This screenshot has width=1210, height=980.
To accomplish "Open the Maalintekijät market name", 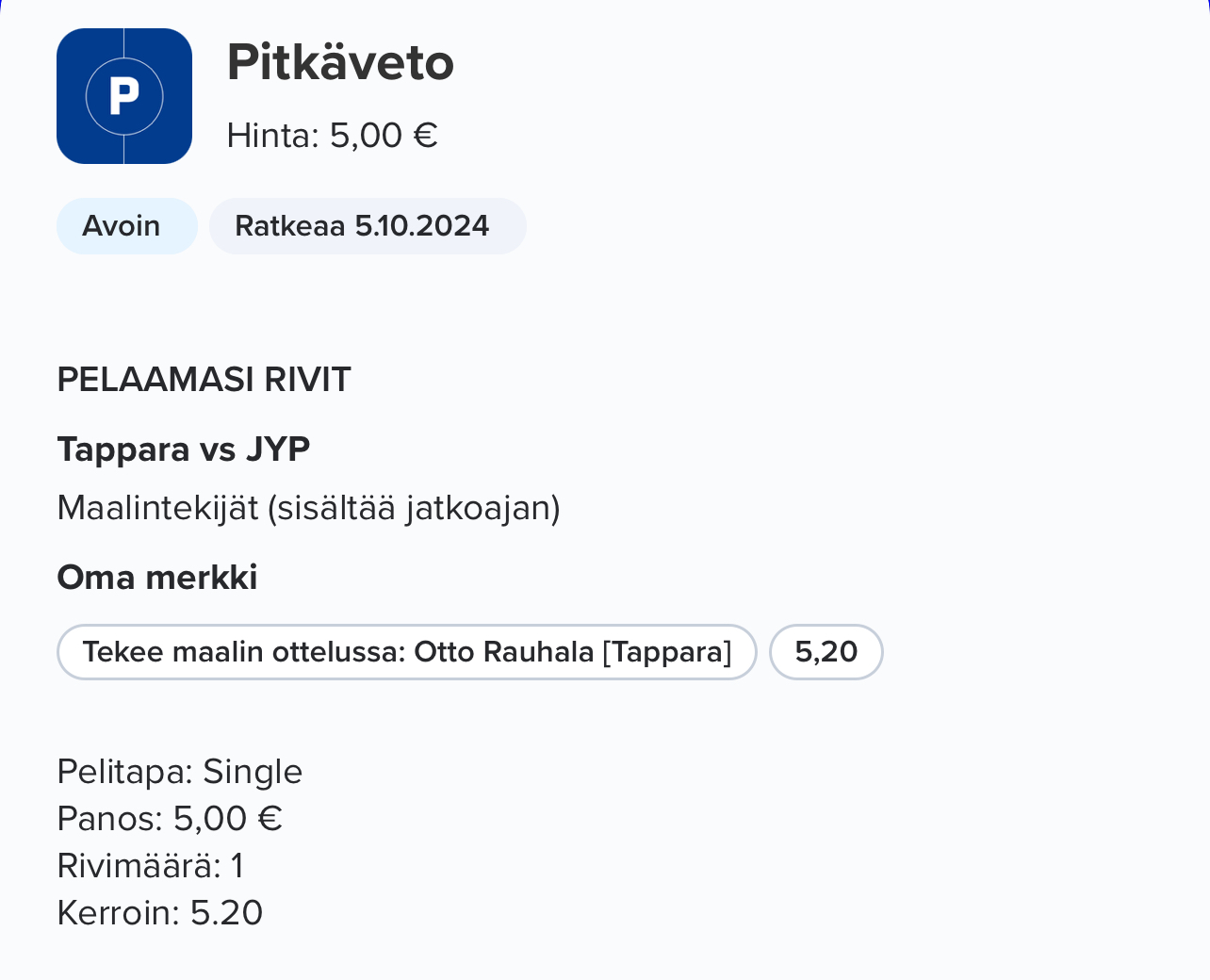I will 157,508.
